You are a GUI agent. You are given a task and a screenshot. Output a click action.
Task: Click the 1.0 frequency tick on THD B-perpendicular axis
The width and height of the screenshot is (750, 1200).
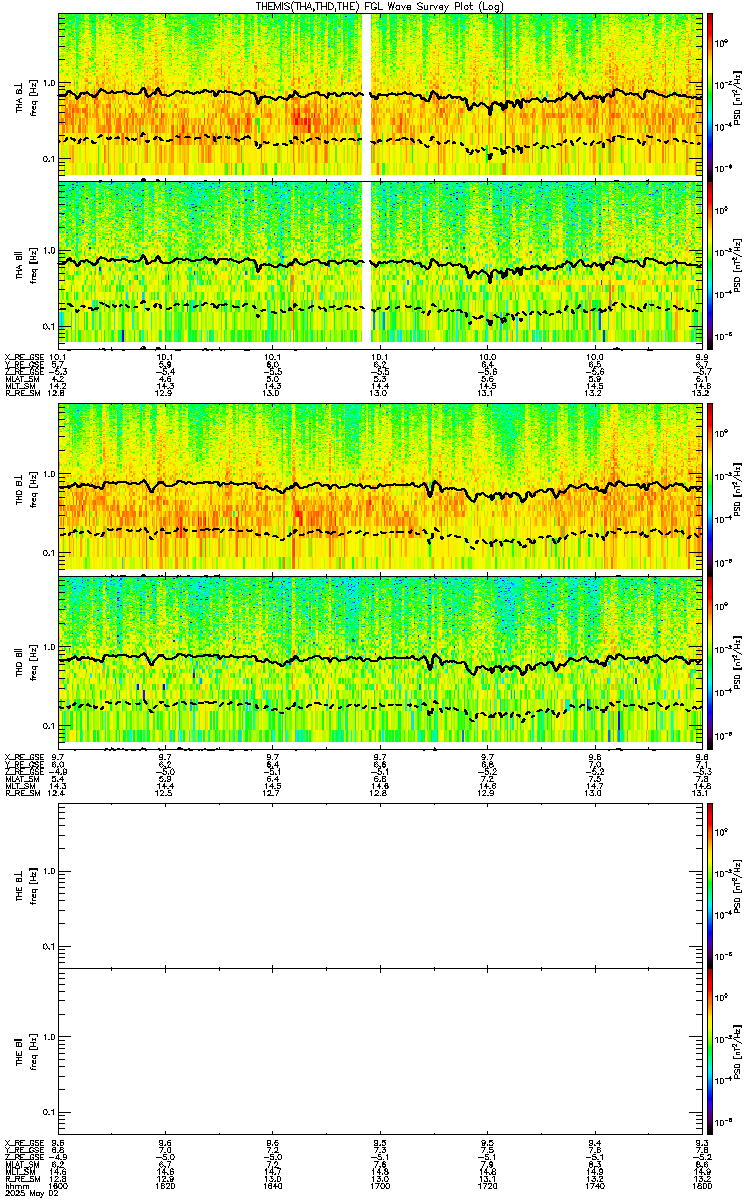pos(49,475)
